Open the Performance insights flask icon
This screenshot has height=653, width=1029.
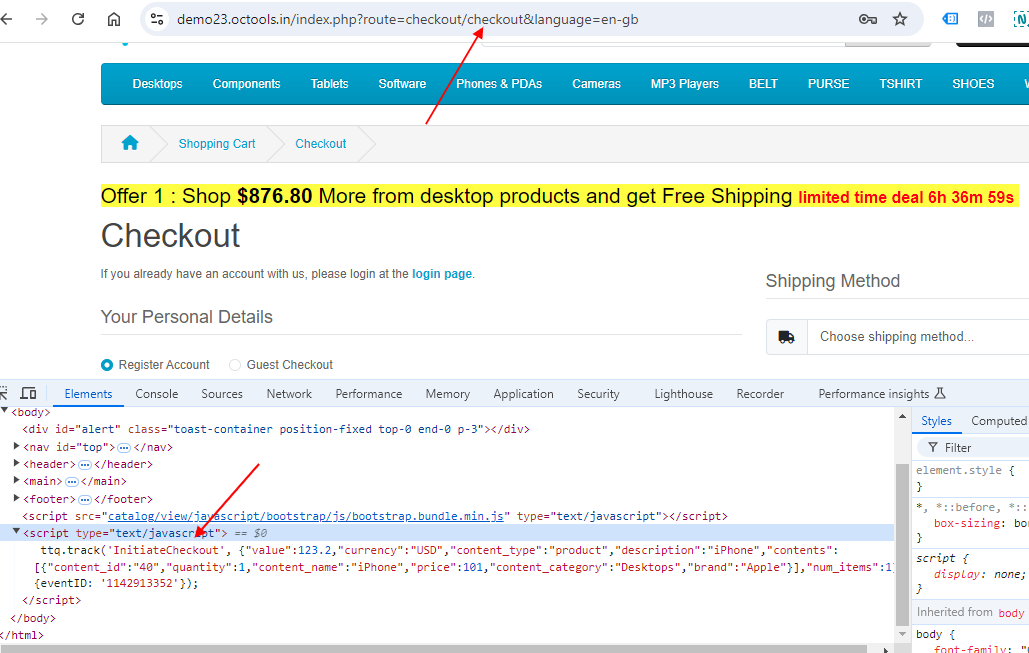tap(940, 393)
